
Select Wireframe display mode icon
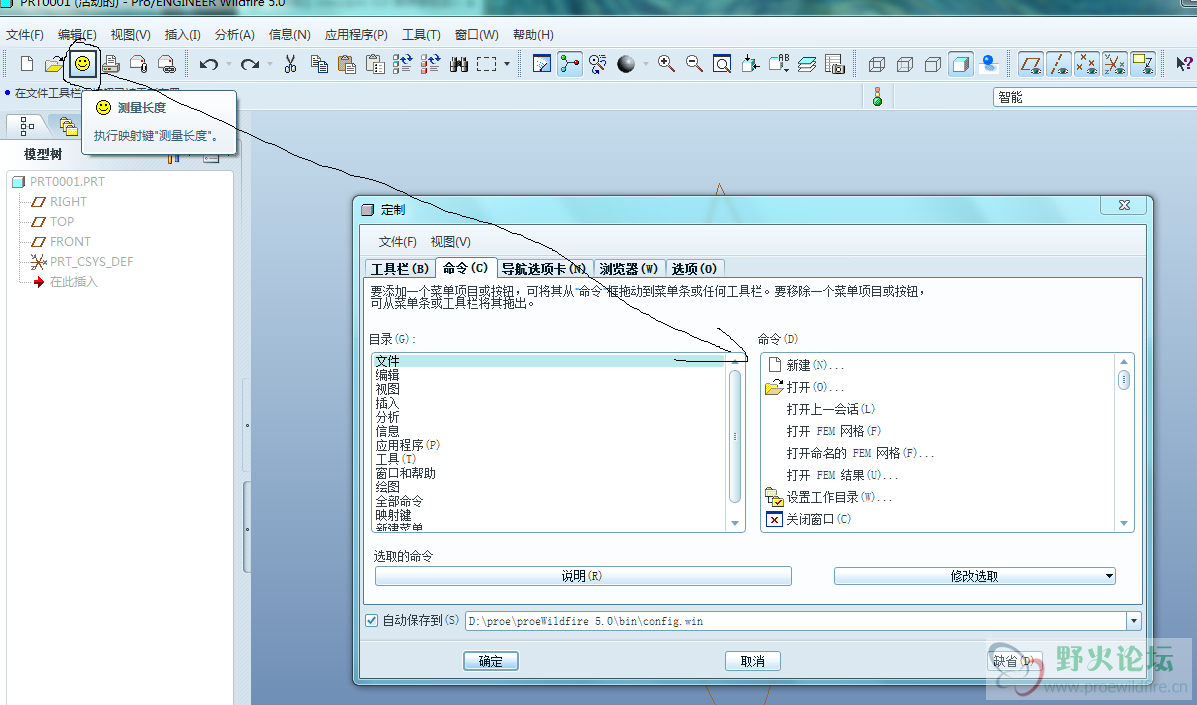tap(877, 64)
